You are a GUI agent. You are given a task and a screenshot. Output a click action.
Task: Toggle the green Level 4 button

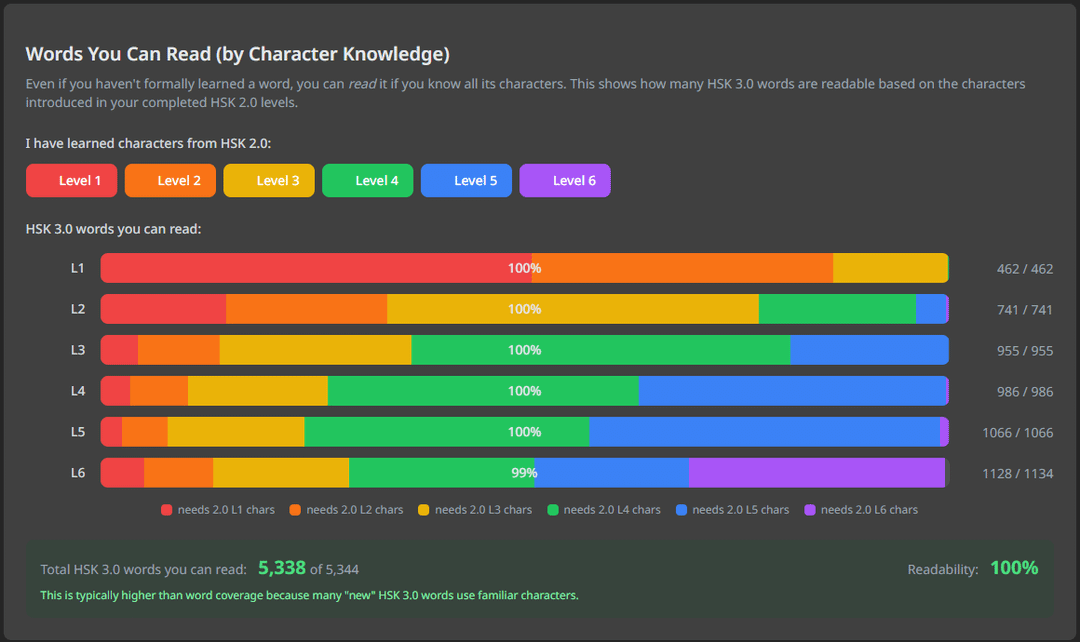pos(367,181)
